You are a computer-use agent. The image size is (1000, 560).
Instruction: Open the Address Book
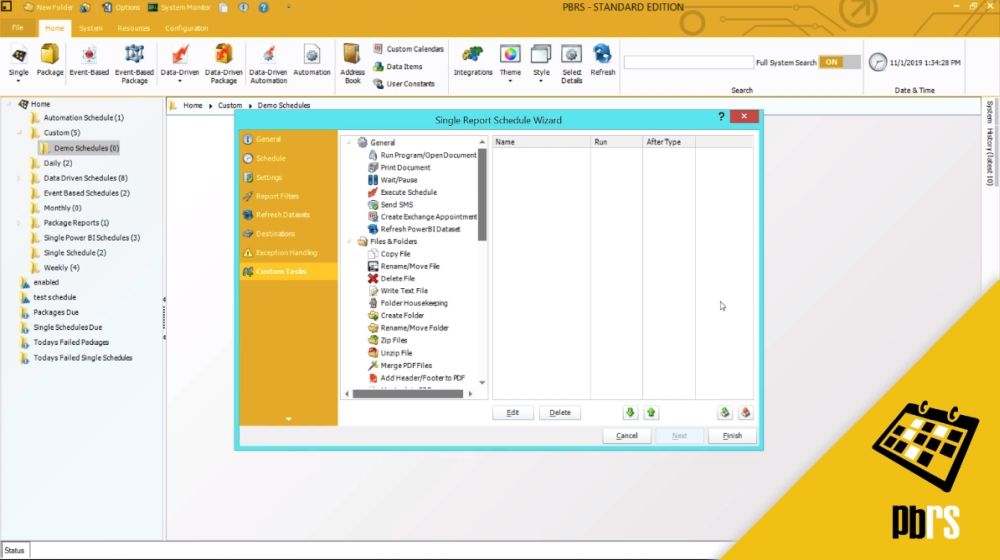[352, 64]
